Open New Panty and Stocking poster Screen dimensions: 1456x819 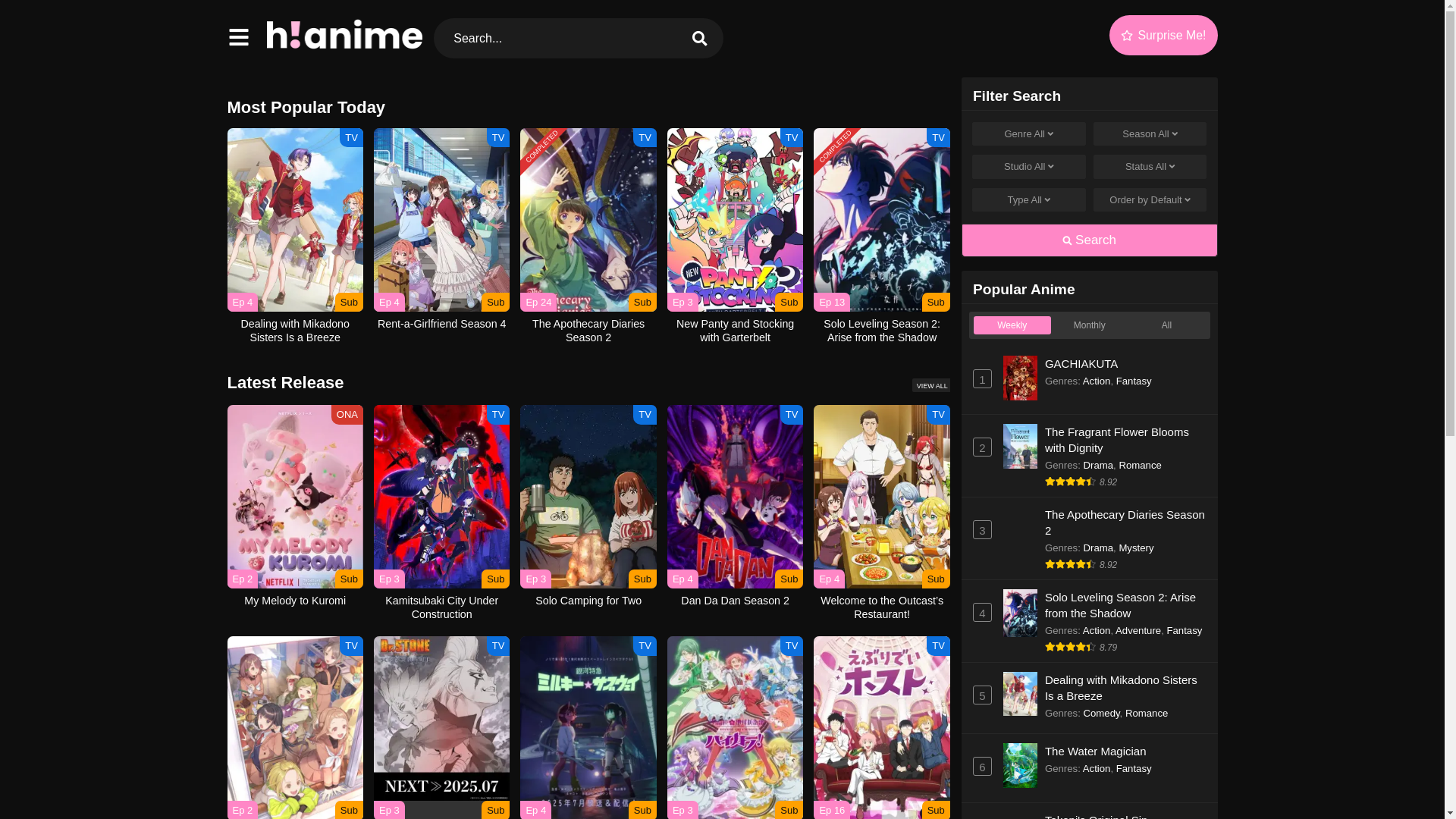[735, 220]
